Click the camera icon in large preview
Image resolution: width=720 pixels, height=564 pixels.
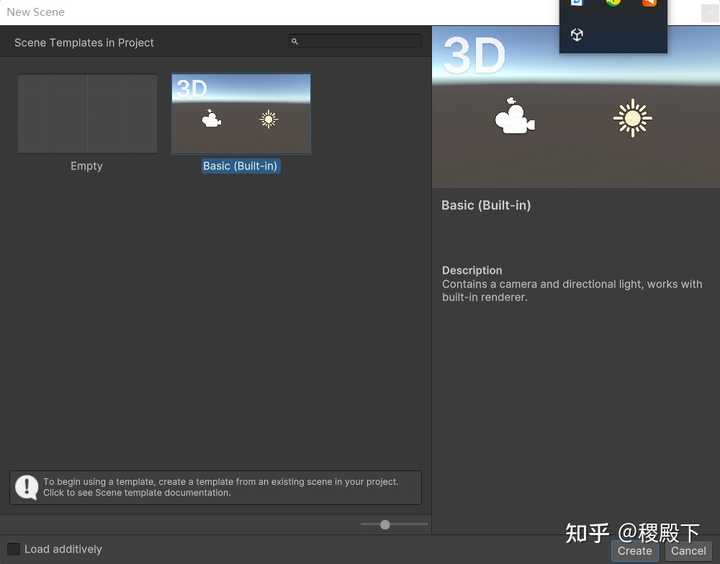(x=514, y=116)
